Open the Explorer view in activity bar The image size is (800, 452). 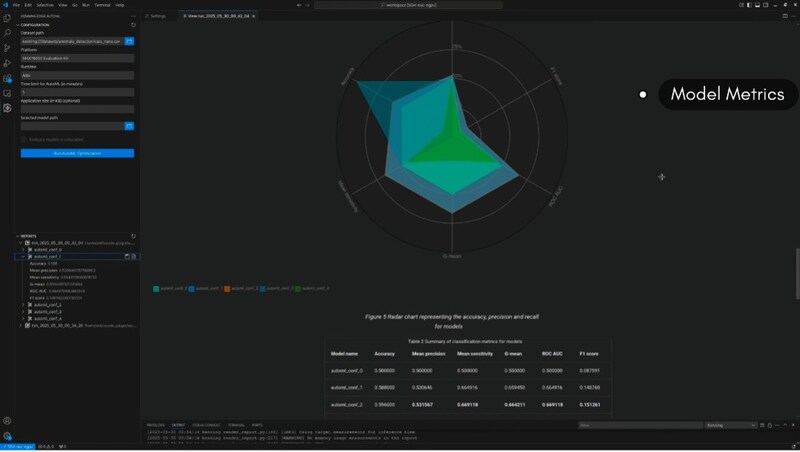point(7,18)
